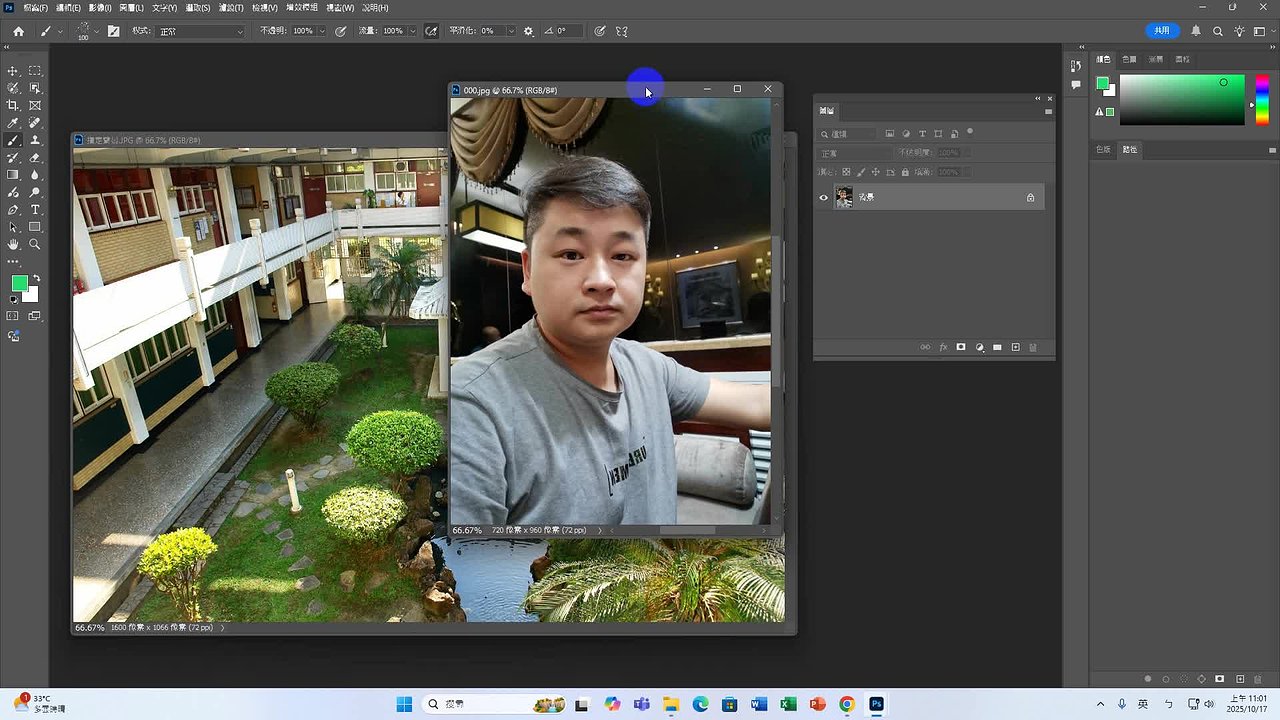Select the Hand tool
Image resolution: width=1280 pixels, height=720 pixels.
point(13,244)
